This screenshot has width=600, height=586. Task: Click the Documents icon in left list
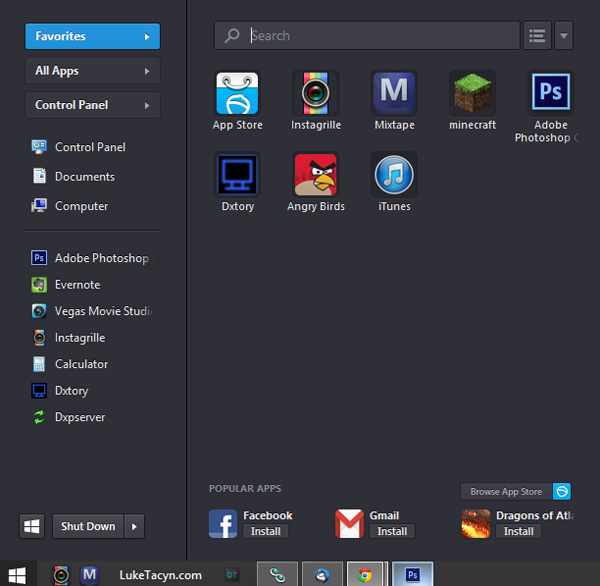[x=39, y=176]
